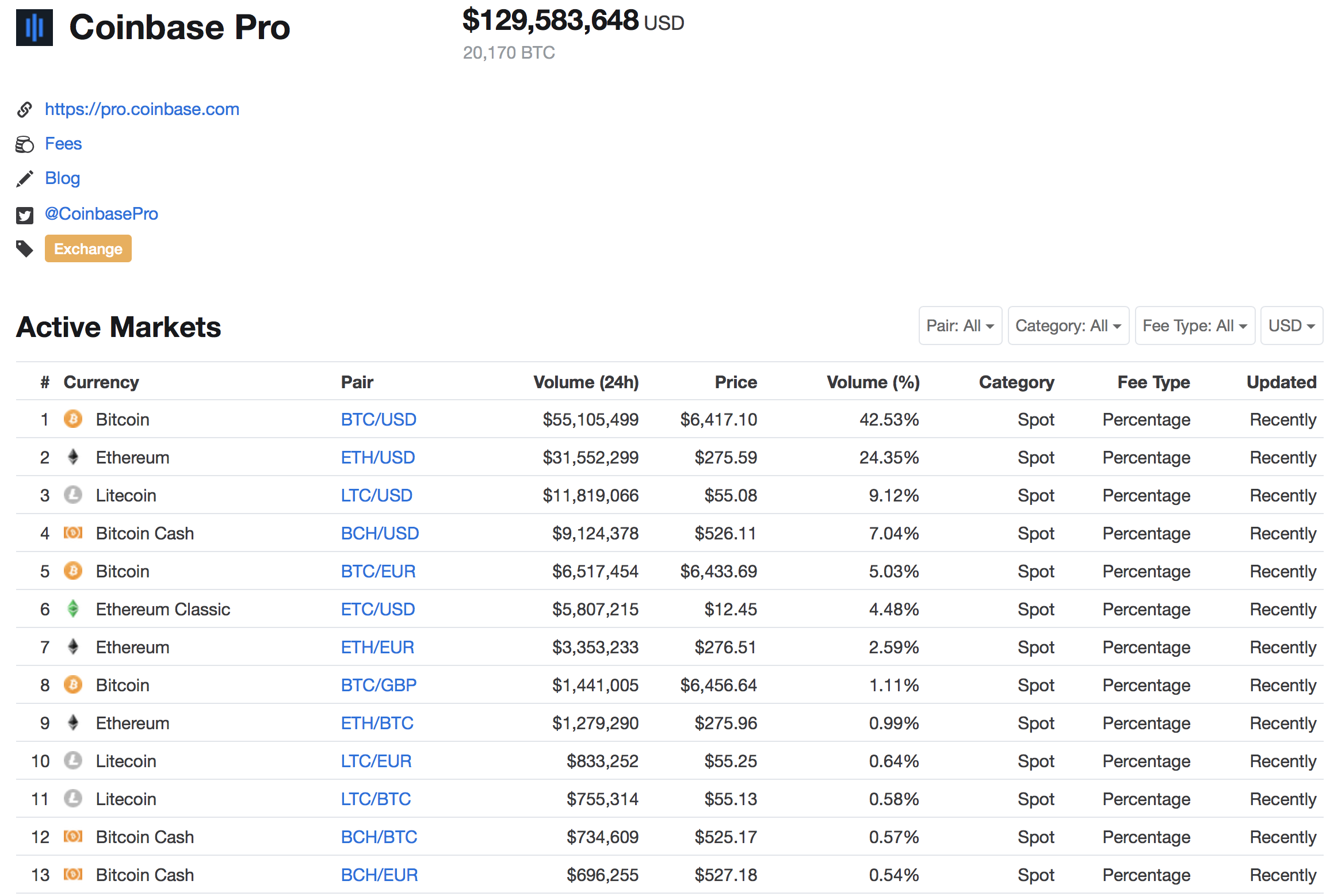Click the Bitcoin icon in the BTC/EUR row

73,570
